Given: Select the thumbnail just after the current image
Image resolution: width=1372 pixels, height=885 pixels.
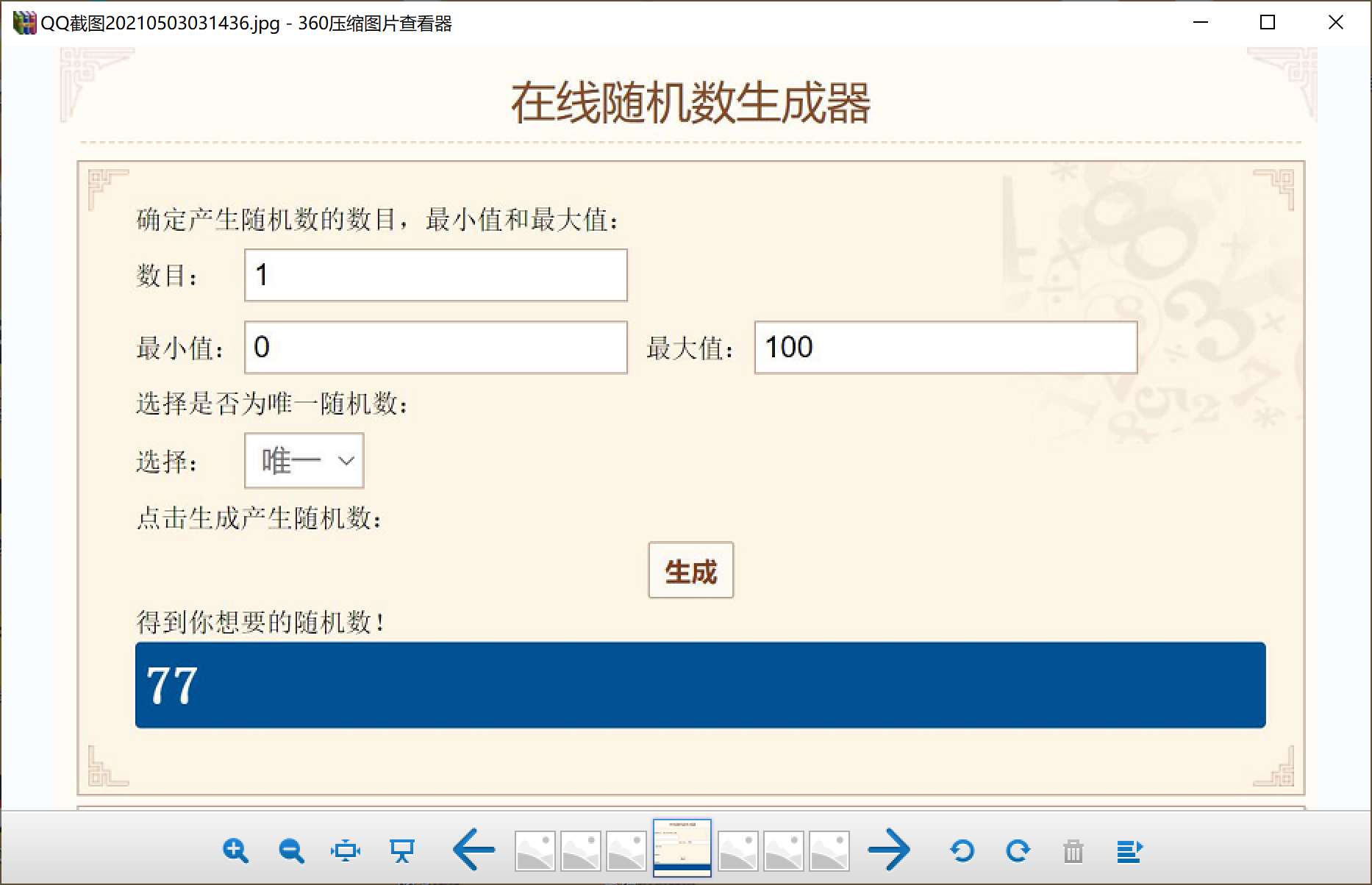Looking at the screenshot, I should (x=738, y=851).
